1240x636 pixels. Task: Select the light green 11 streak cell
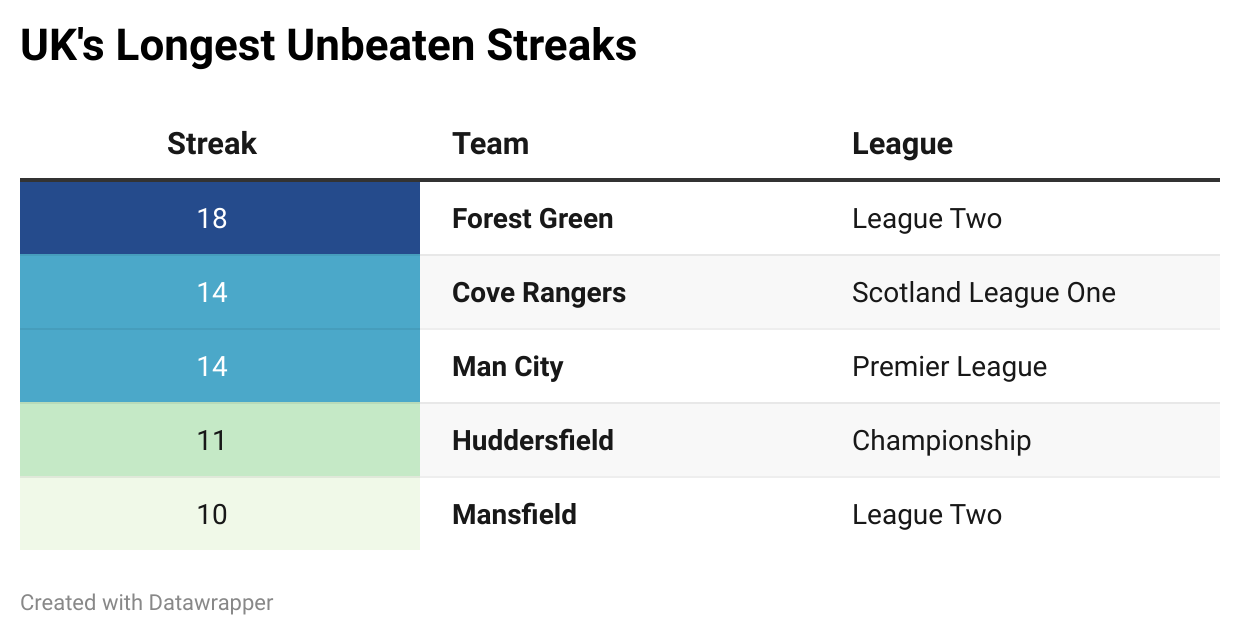click(220, 440)
